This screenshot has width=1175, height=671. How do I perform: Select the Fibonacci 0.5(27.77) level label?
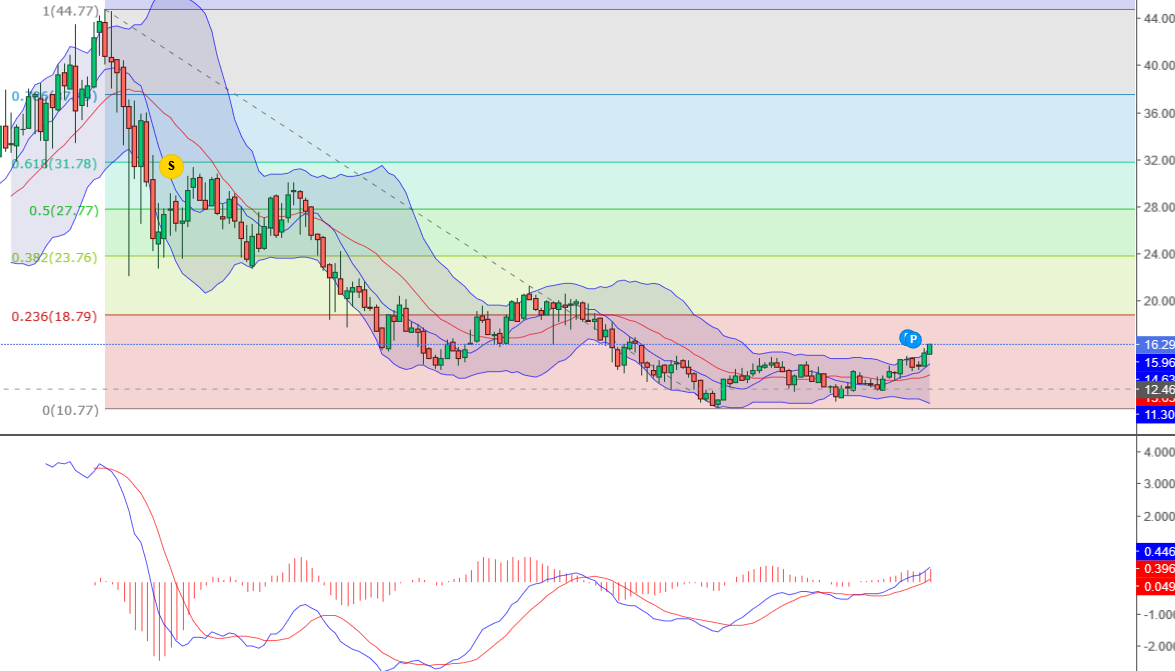64,211
